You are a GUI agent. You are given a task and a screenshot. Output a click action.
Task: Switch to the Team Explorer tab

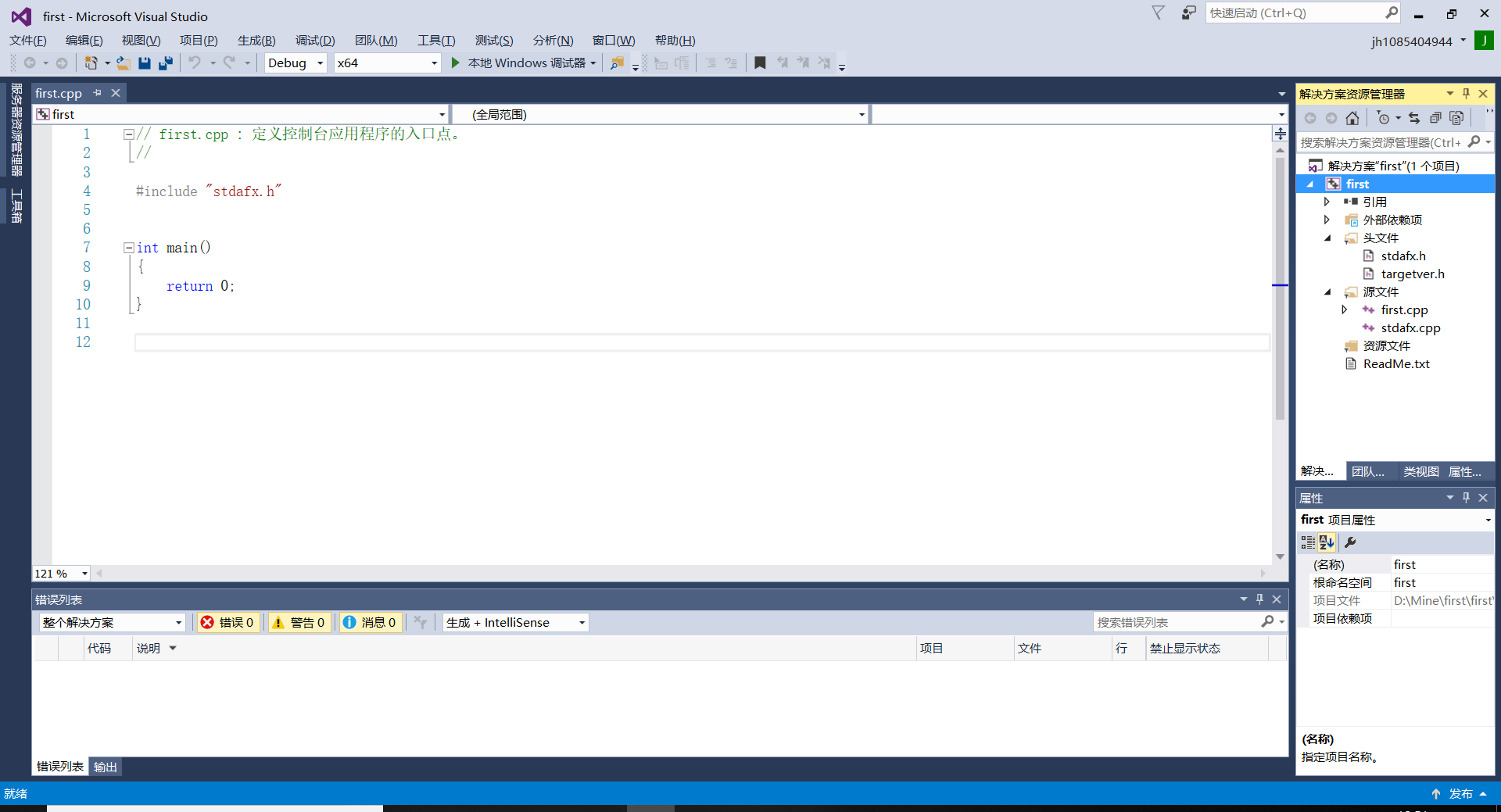pos(1368,471)
